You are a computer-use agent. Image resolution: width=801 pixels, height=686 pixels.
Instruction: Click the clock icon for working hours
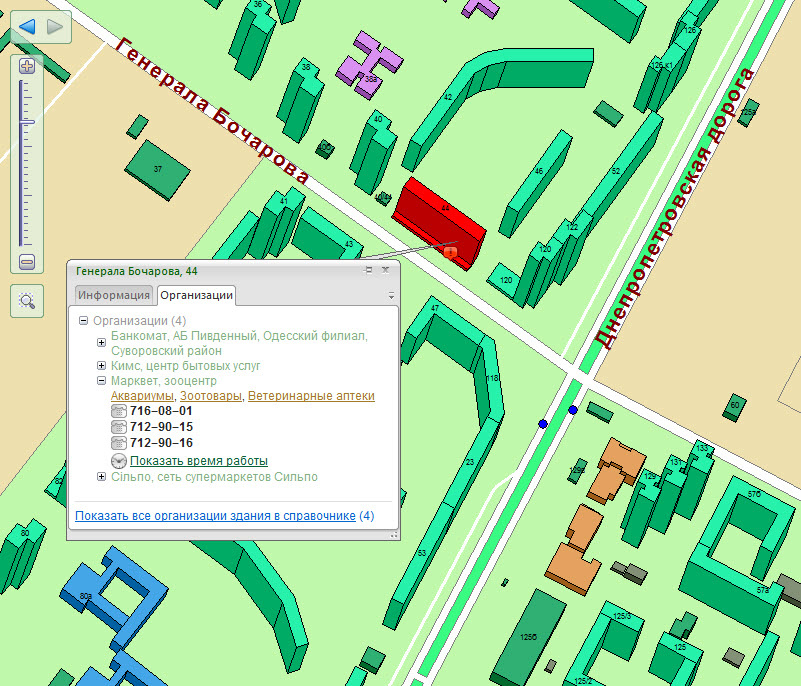tap(119, 461)
